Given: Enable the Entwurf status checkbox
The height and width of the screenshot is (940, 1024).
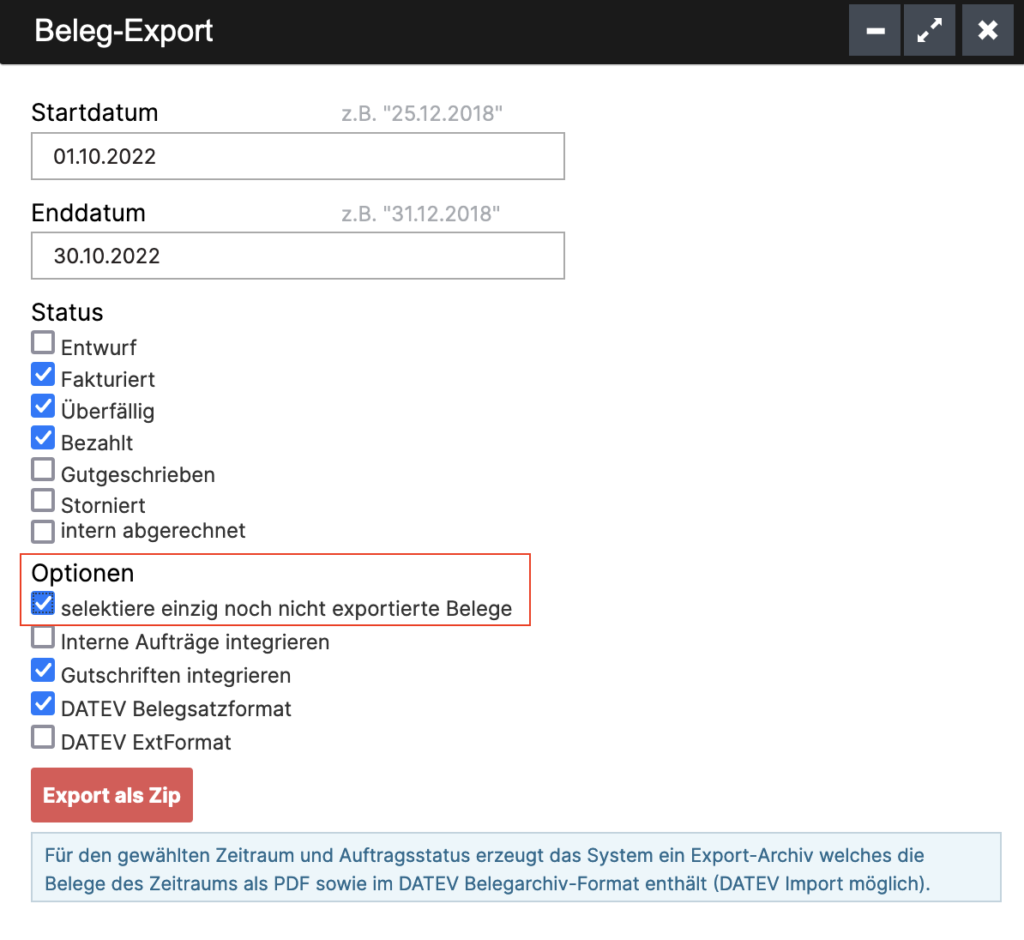Looking at the screenshot, I should coord(42,342).
